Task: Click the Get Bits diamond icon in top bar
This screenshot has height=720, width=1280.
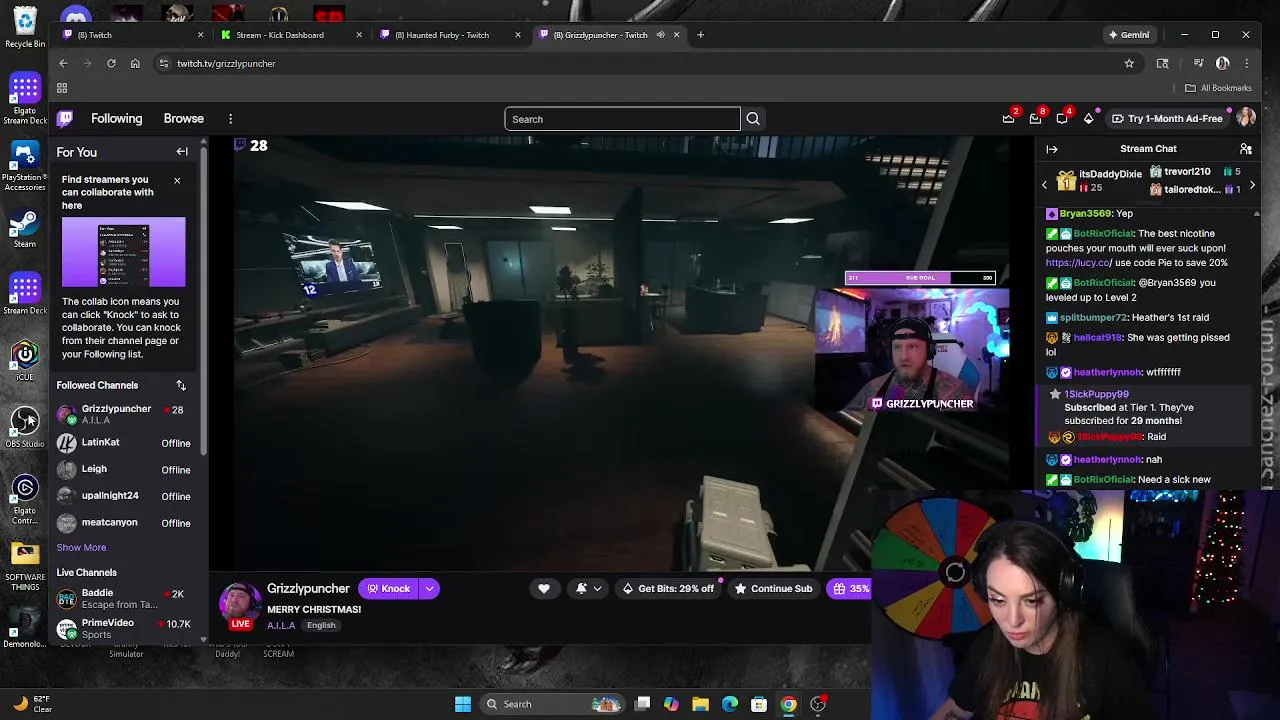Action: [x=1089, y=118]
